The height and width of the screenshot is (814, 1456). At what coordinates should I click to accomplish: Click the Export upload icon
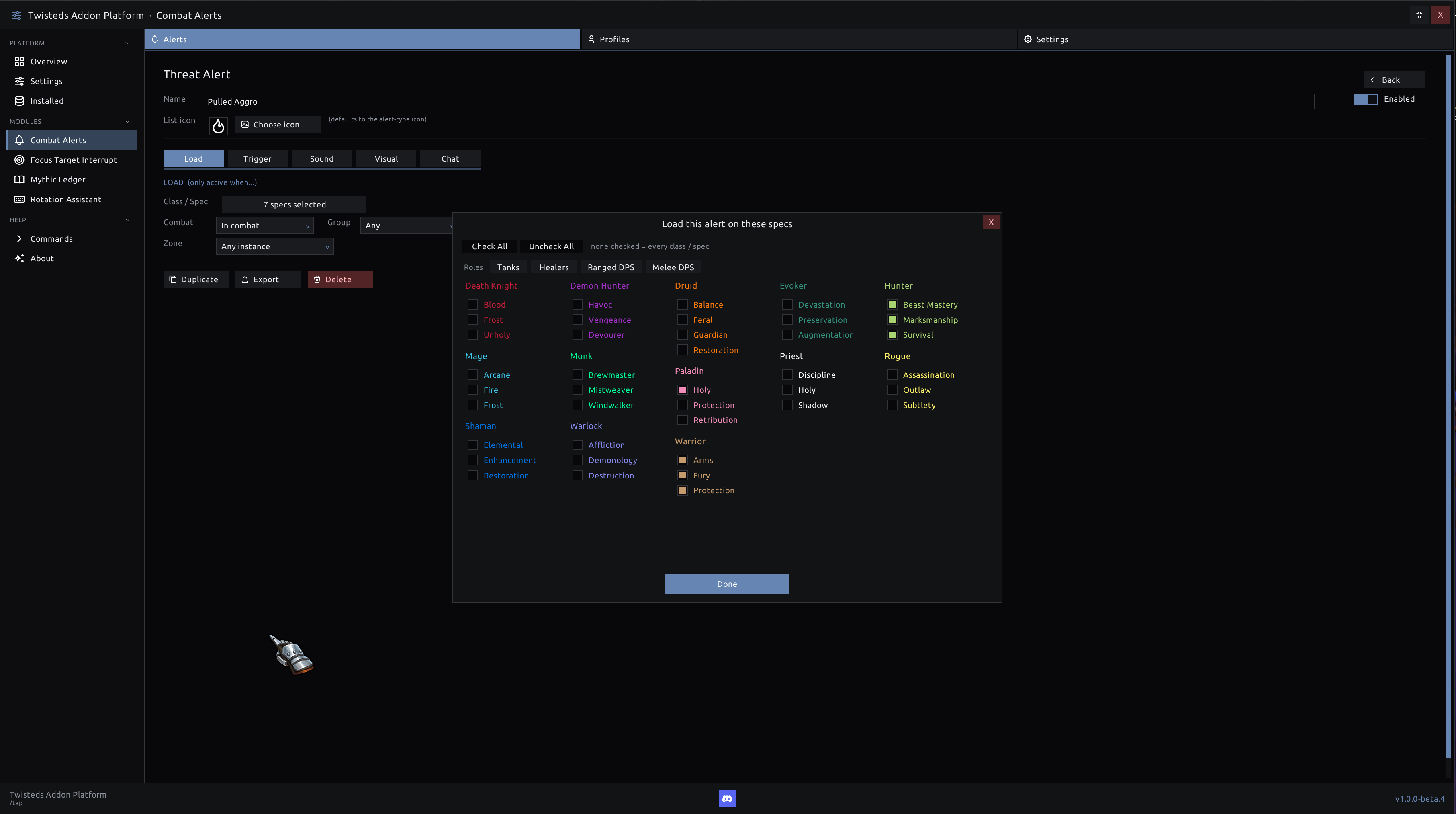click(245, 279)
